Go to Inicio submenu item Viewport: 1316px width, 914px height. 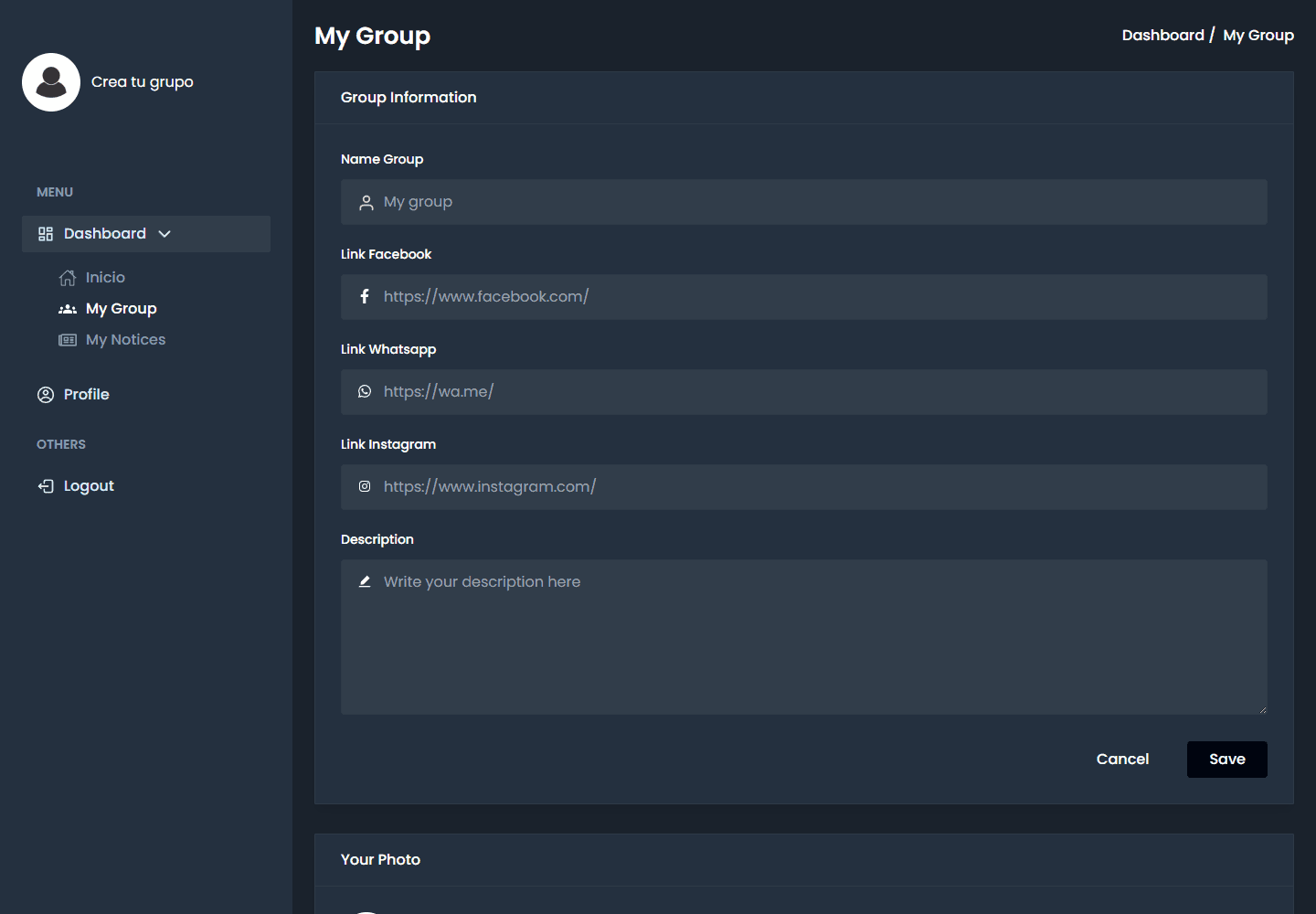pyautogui.click(x=105, y=278)
